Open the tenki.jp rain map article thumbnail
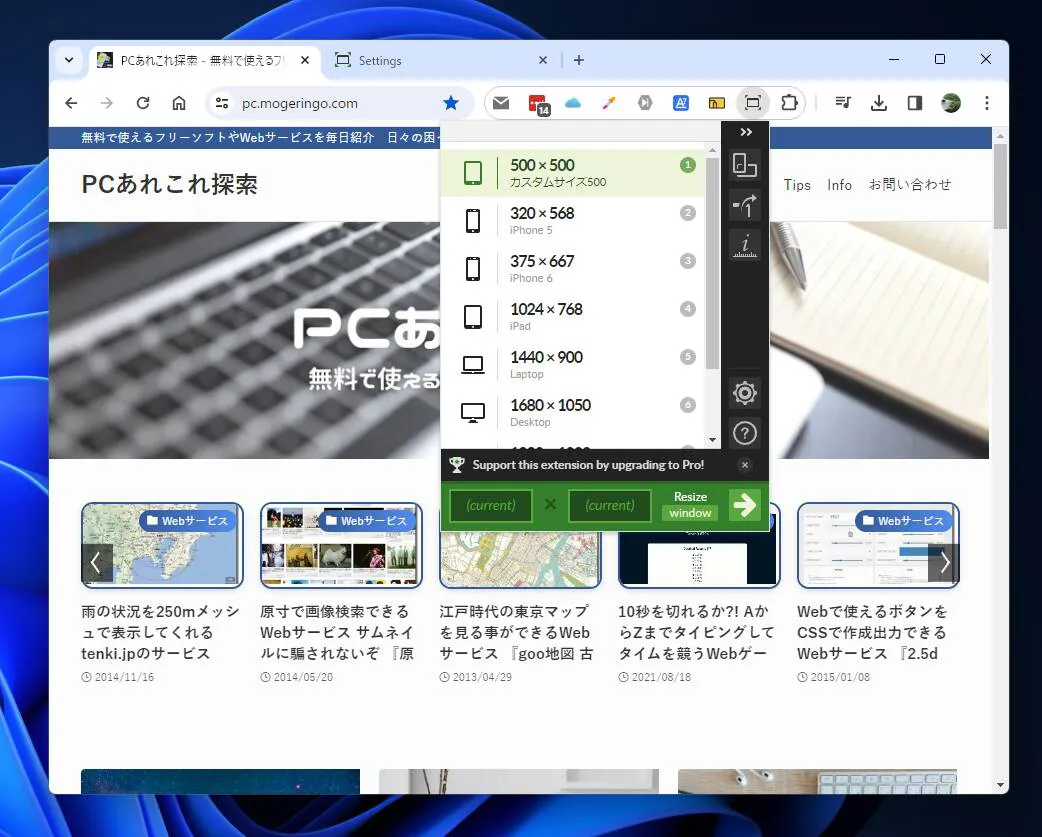The image size is (1042, 837). coord(162,545)
